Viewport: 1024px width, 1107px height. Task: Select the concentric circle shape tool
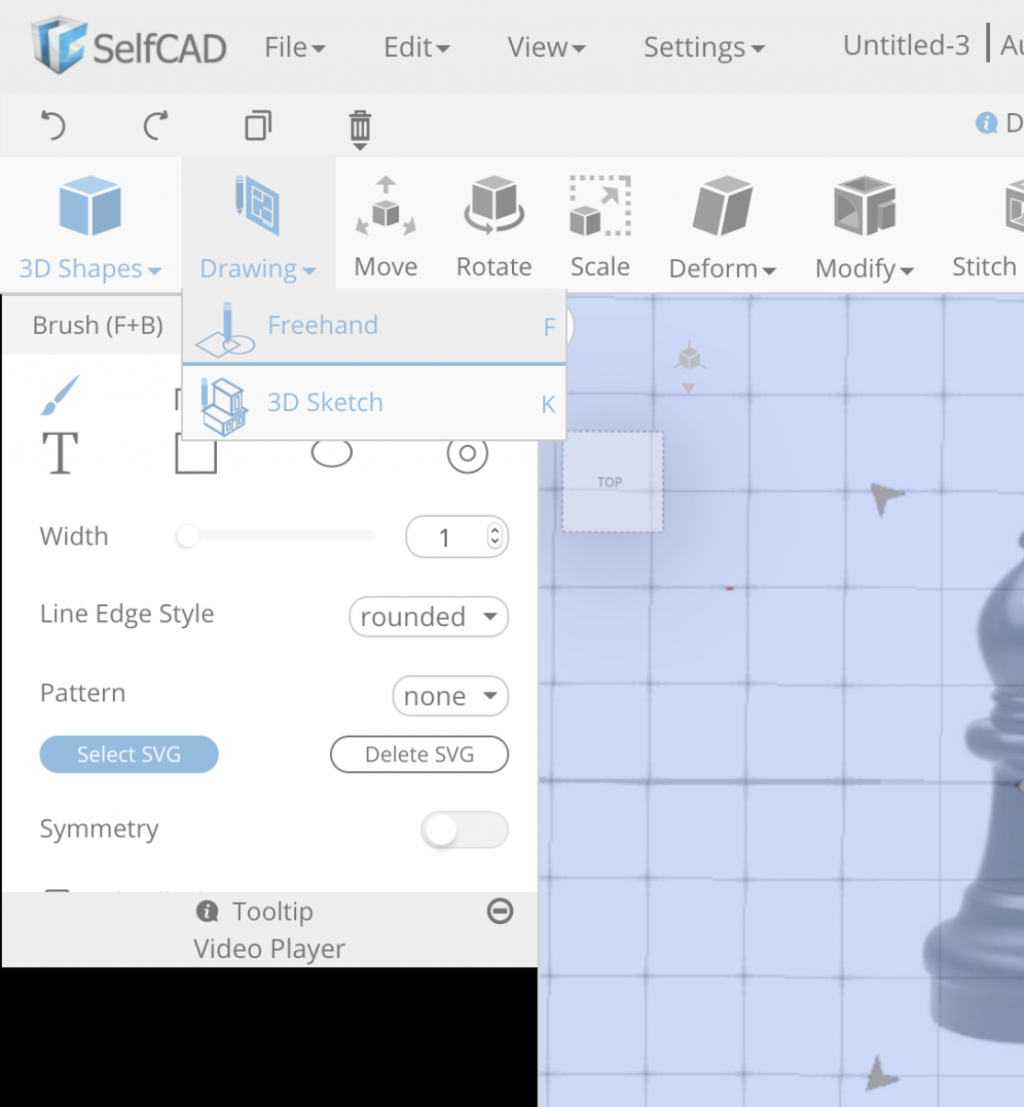(466, 453)
